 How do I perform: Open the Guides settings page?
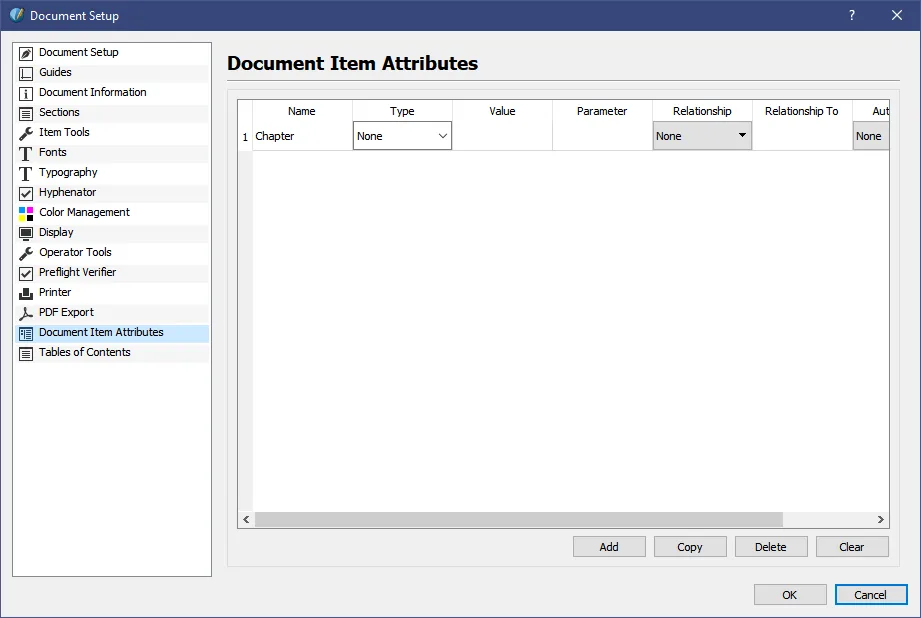112,72
